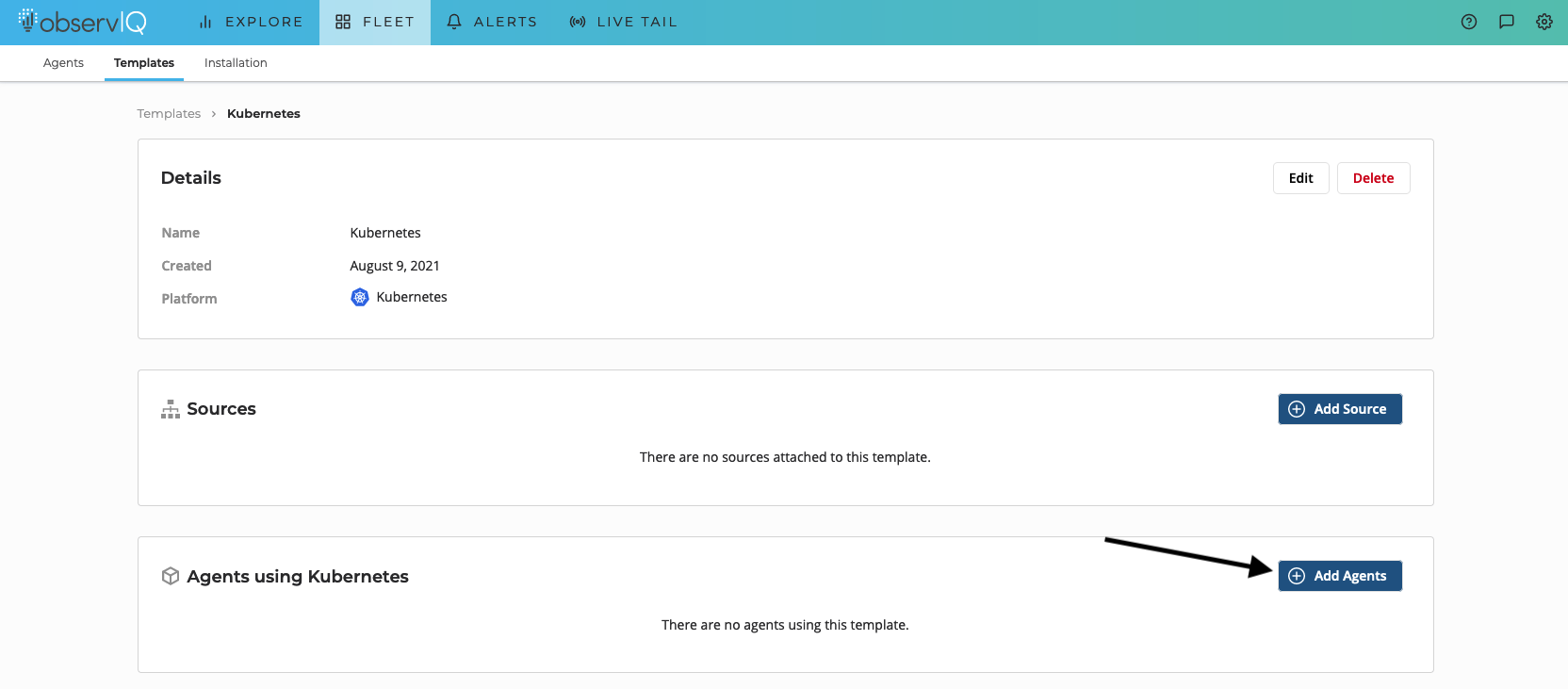Open the Explore section
This screenshot has width=1568, height=689.
point(251,22)
